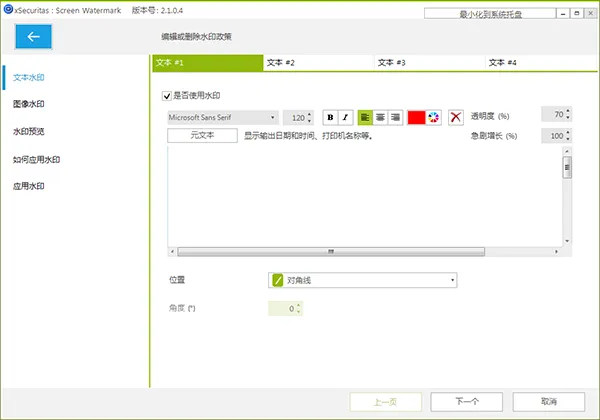Viewport: 600px width, 420px height.
Task: Increase the 角度 value
Action: point(298,305)
